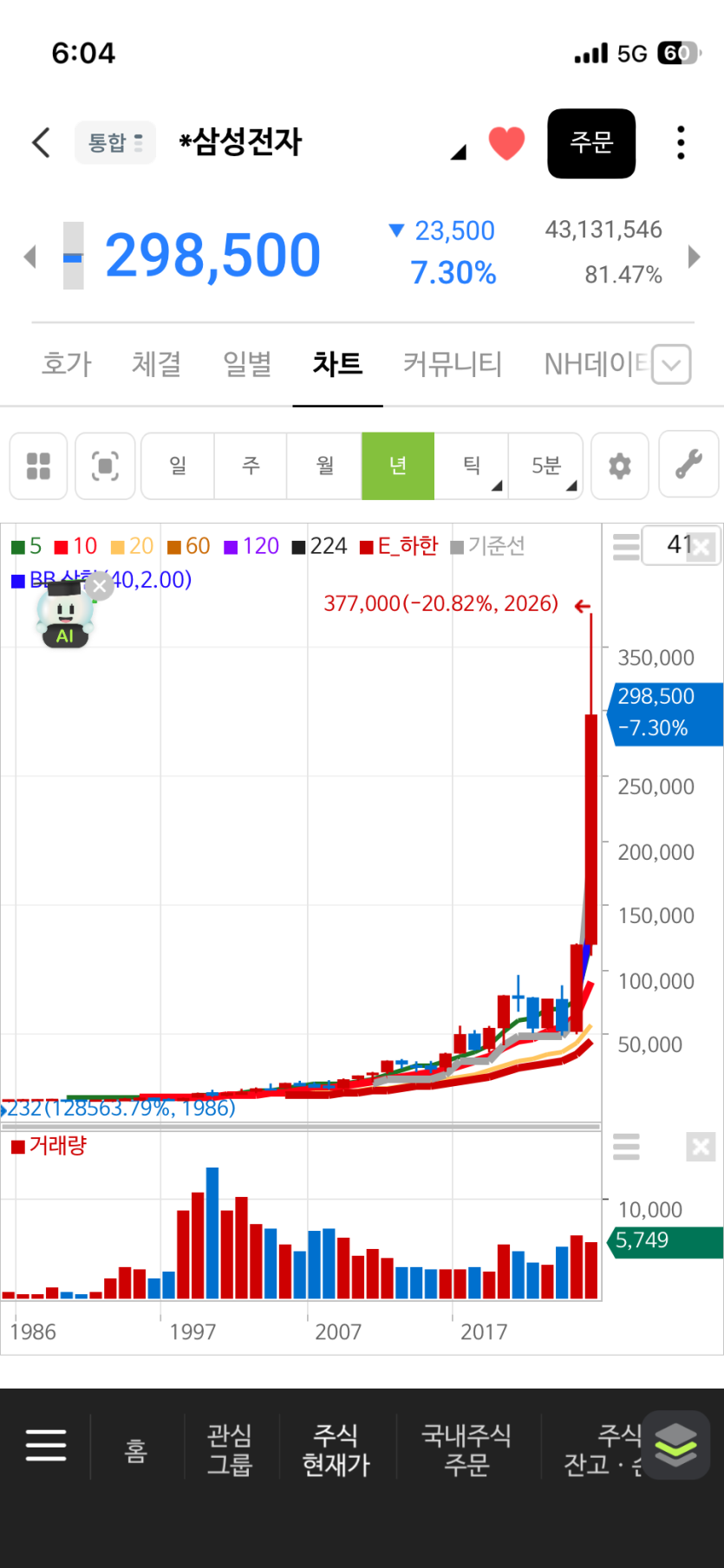Tap the 거래량 volume legend

pos(49,1146)
